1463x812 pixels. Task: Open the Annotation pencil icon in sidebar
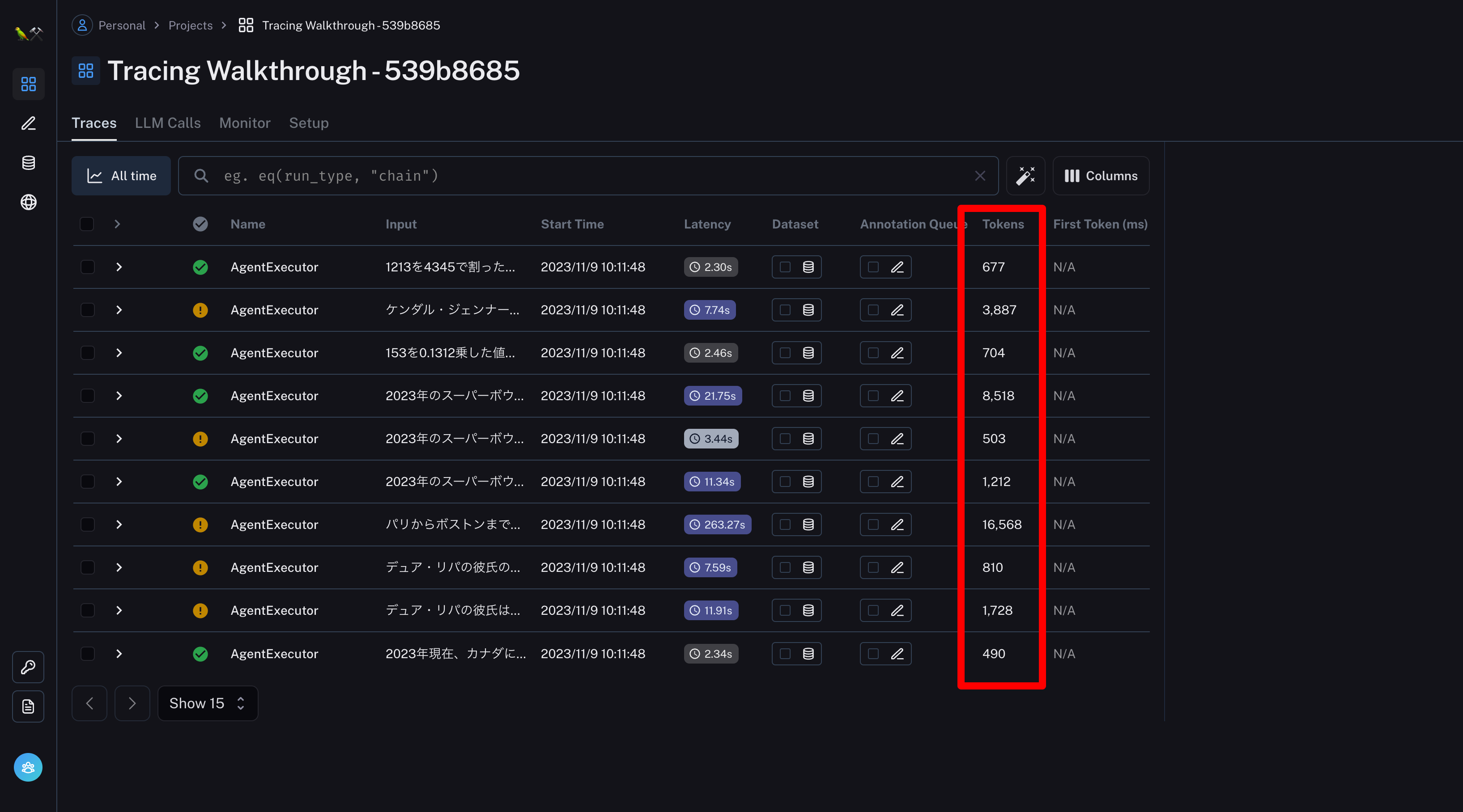point(28,123)
